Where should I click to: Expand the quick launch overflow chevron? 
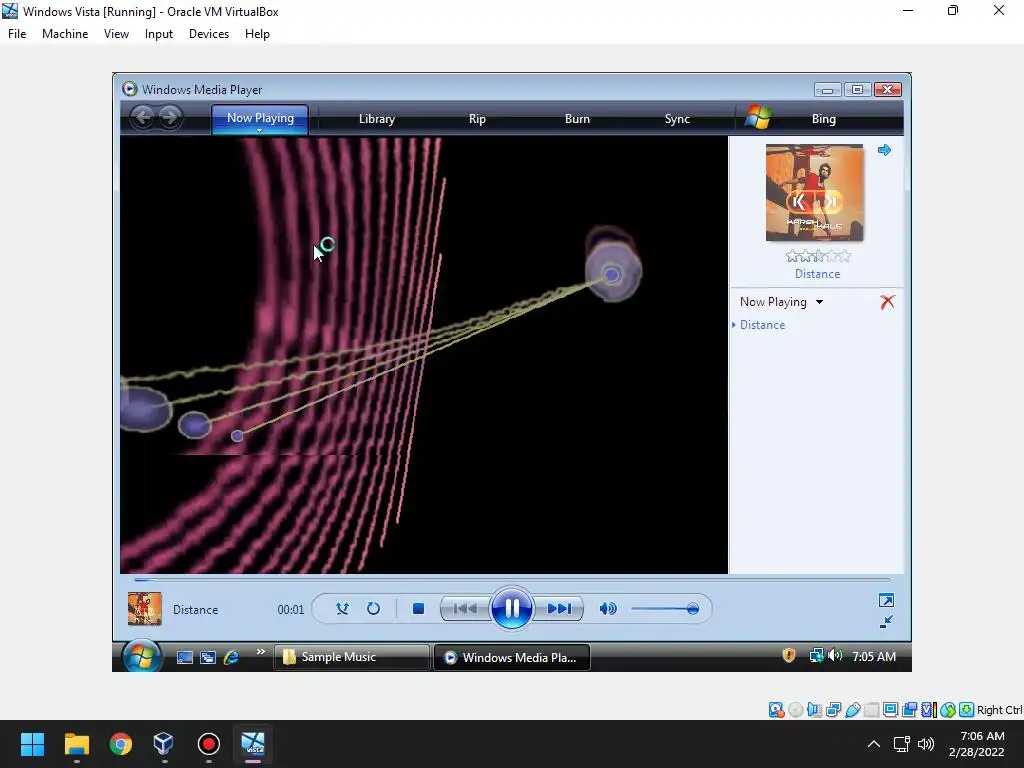261,651
